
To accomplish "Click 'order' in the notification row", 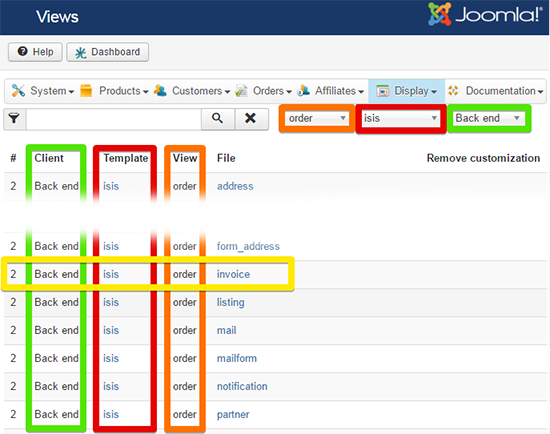I will coord(185,386).
